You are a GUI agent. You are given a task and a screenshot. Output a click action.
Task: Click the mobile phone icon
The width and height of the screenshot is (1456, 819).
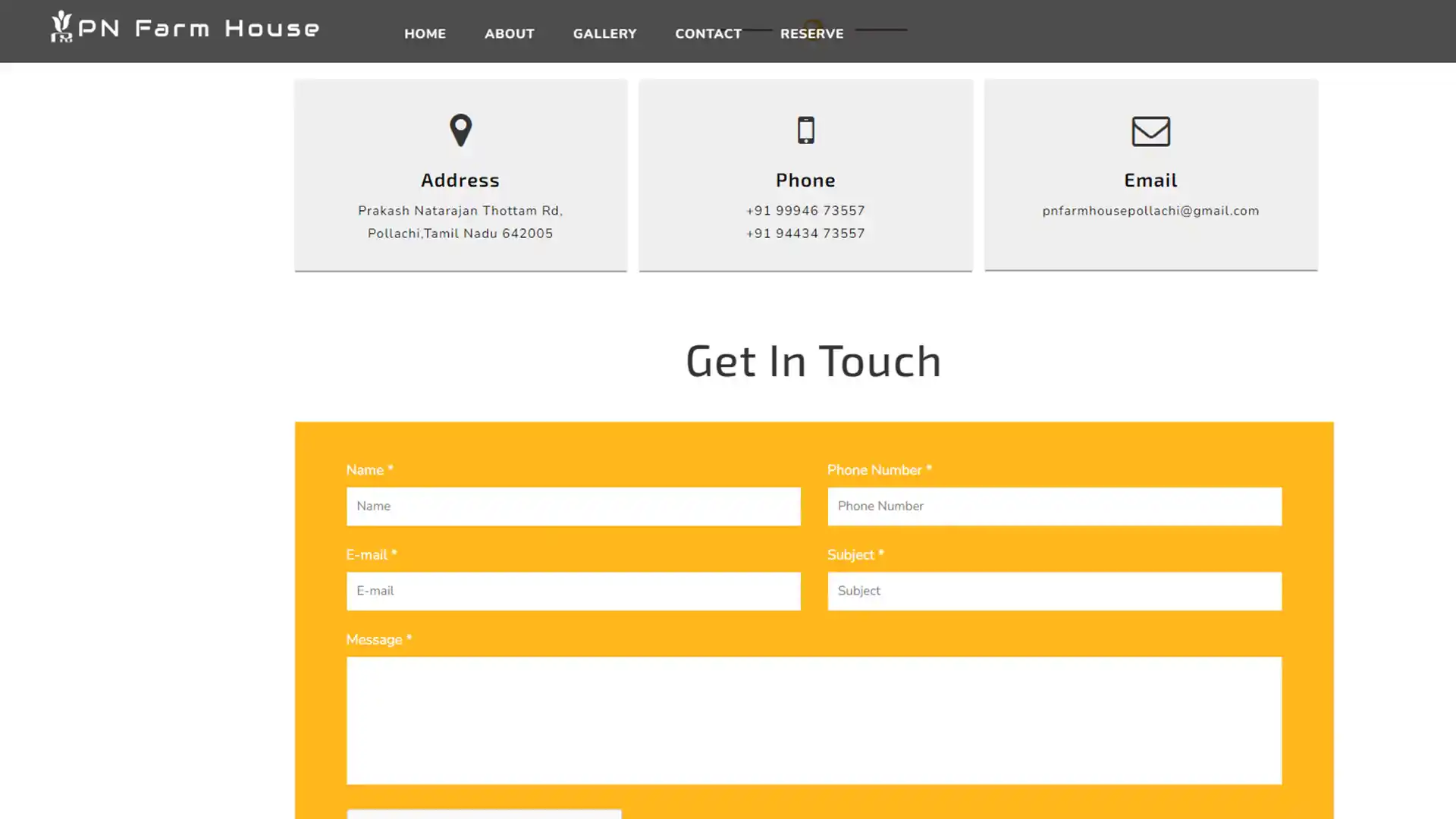(x=805, y=130)
